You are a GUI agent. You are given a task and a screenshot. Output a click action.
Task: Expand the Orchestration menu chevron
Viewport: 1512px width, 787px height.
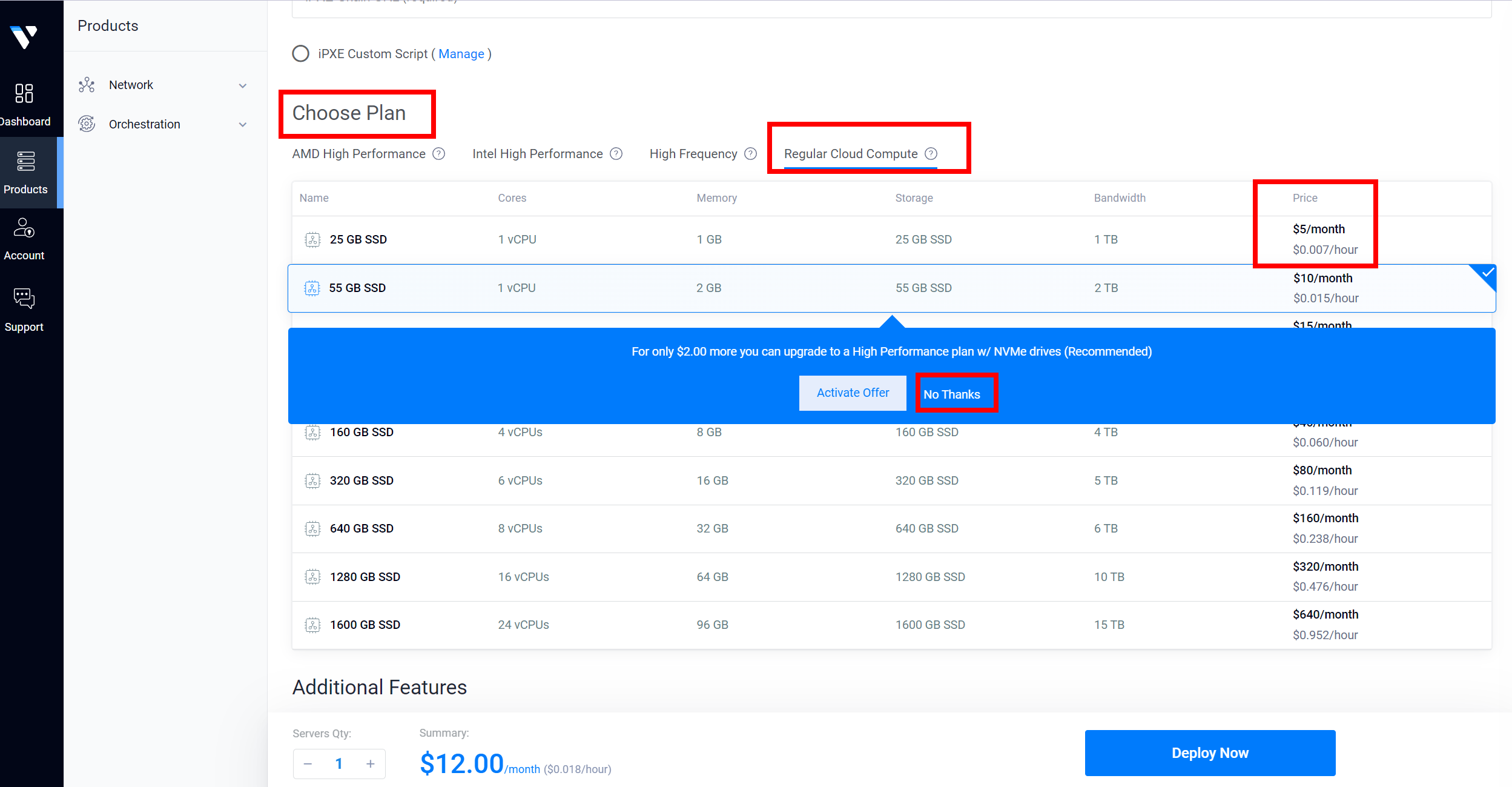point(243,125)
